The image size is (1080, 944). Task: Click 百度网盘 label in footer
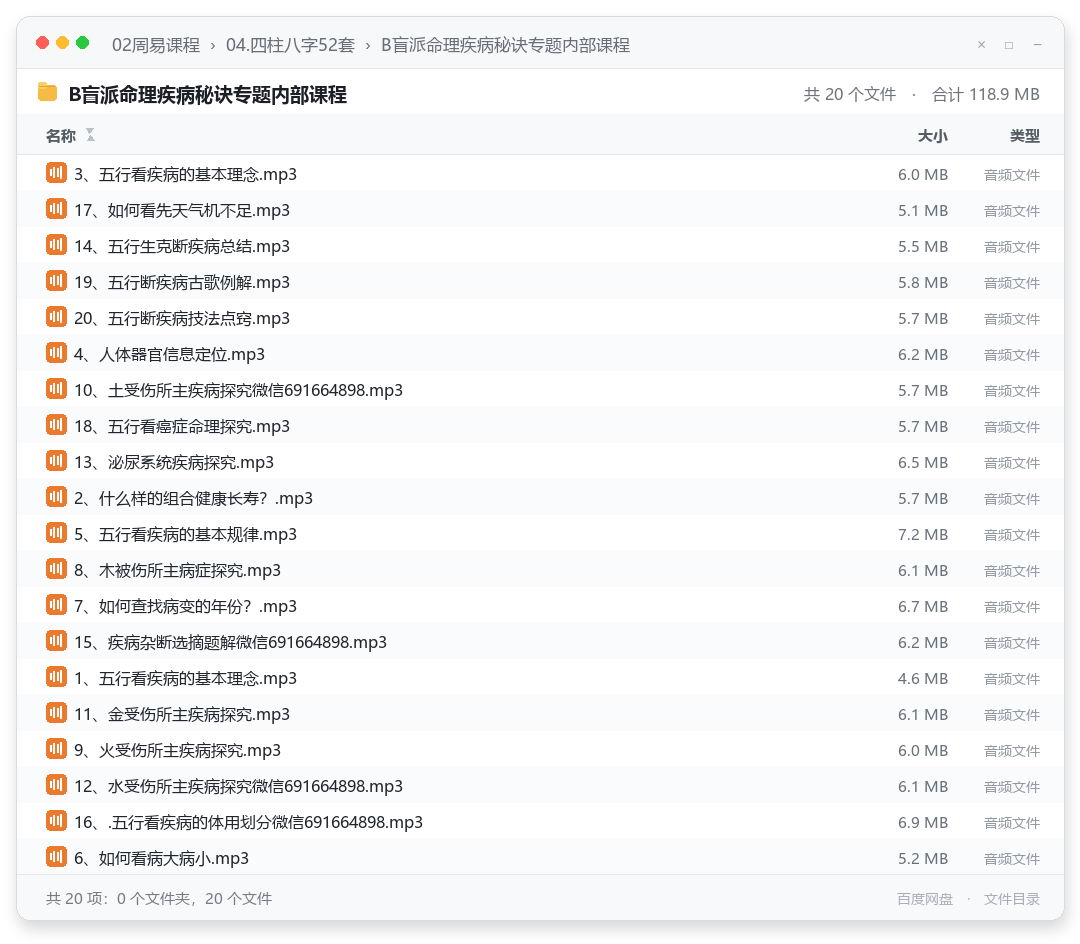[925, 899]
